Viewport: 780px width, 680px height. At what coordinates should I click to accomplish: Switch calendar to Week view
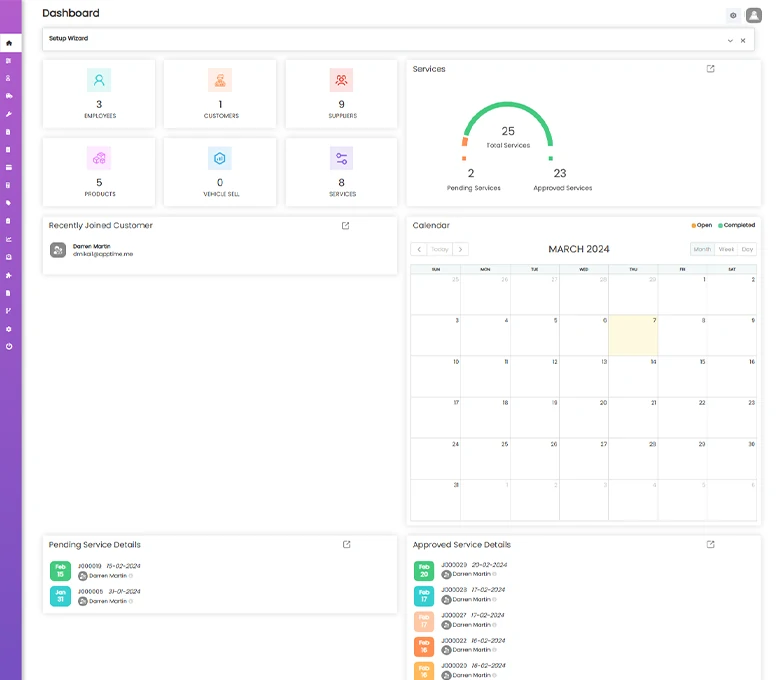[x=726, y=249]
